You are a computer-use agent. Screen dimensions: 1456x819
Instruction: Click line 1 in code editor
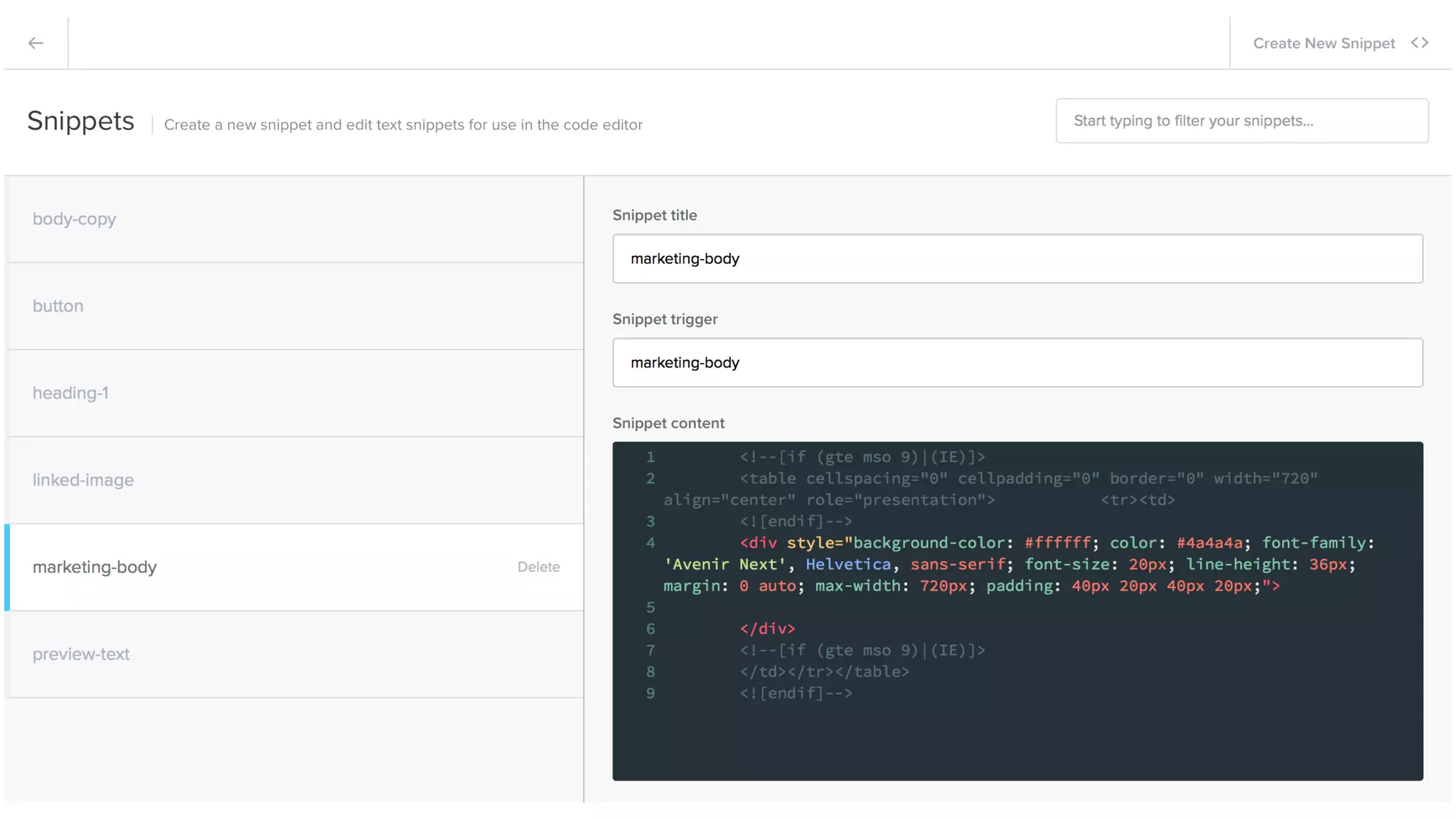click(862, 457)
